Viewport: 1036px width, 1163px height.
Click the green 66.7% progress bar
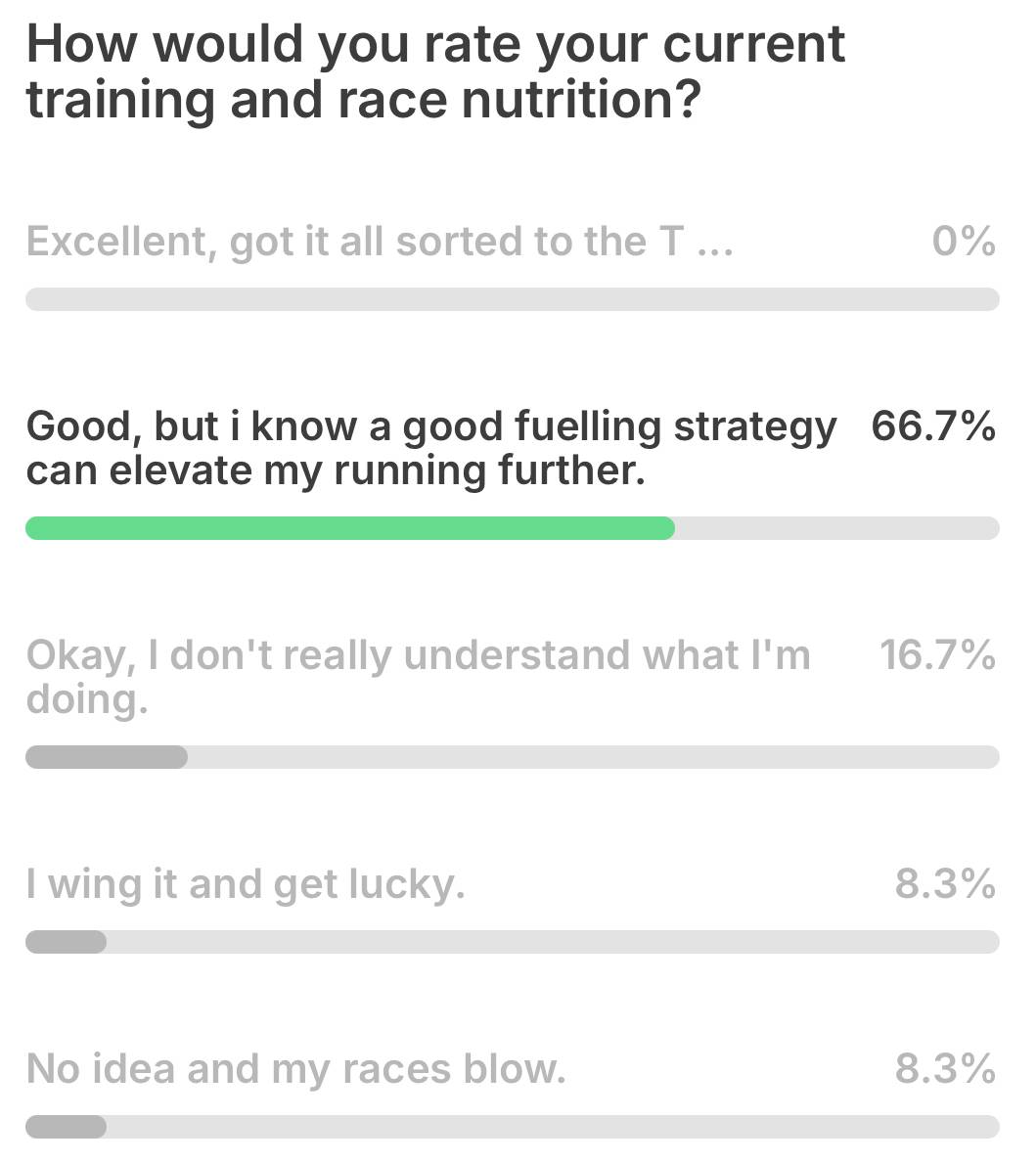pos(350,528)
